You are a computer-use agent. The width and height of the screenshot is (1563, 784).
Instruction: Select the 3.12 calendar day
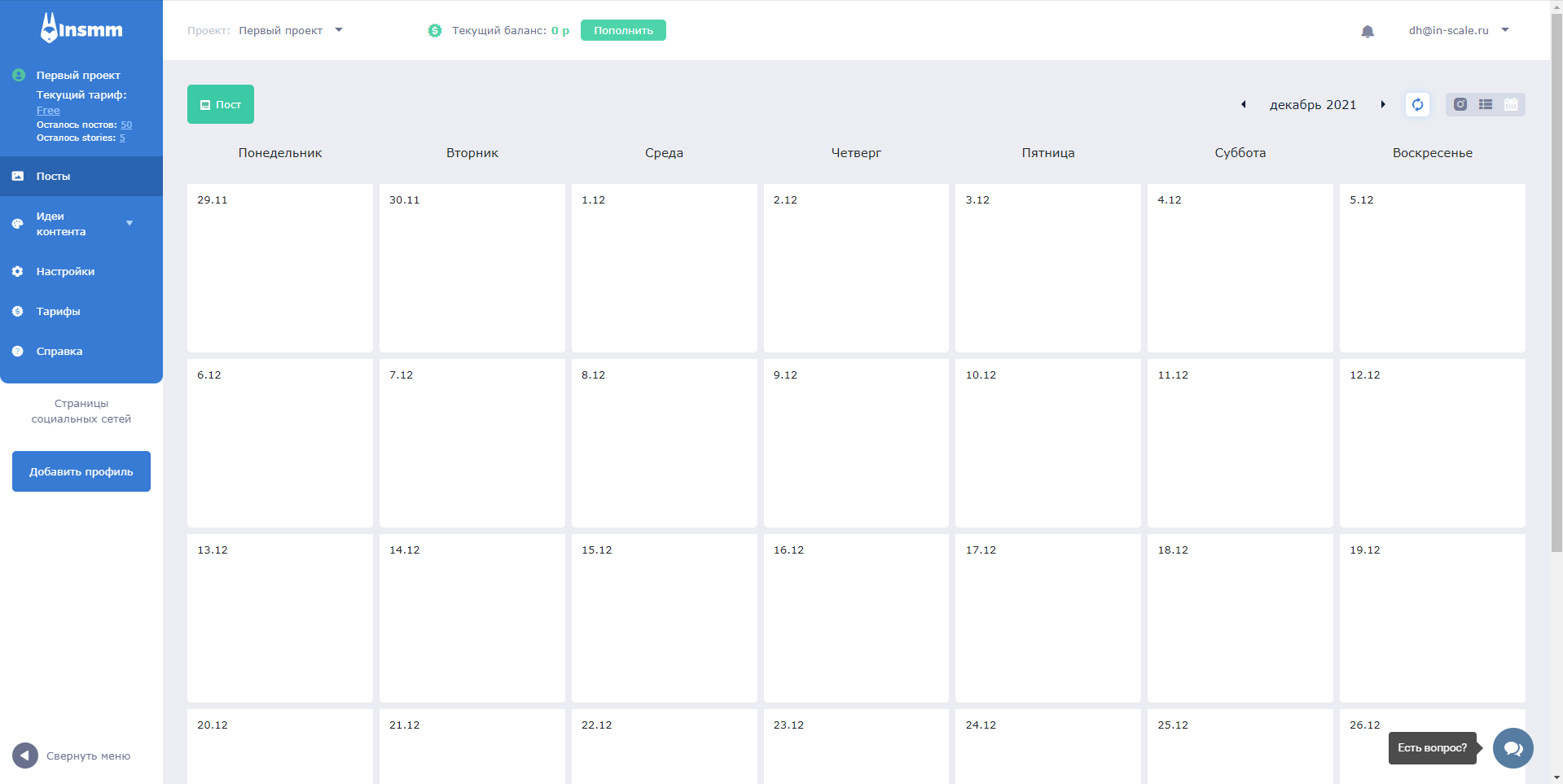click(x=1048, y=268)
